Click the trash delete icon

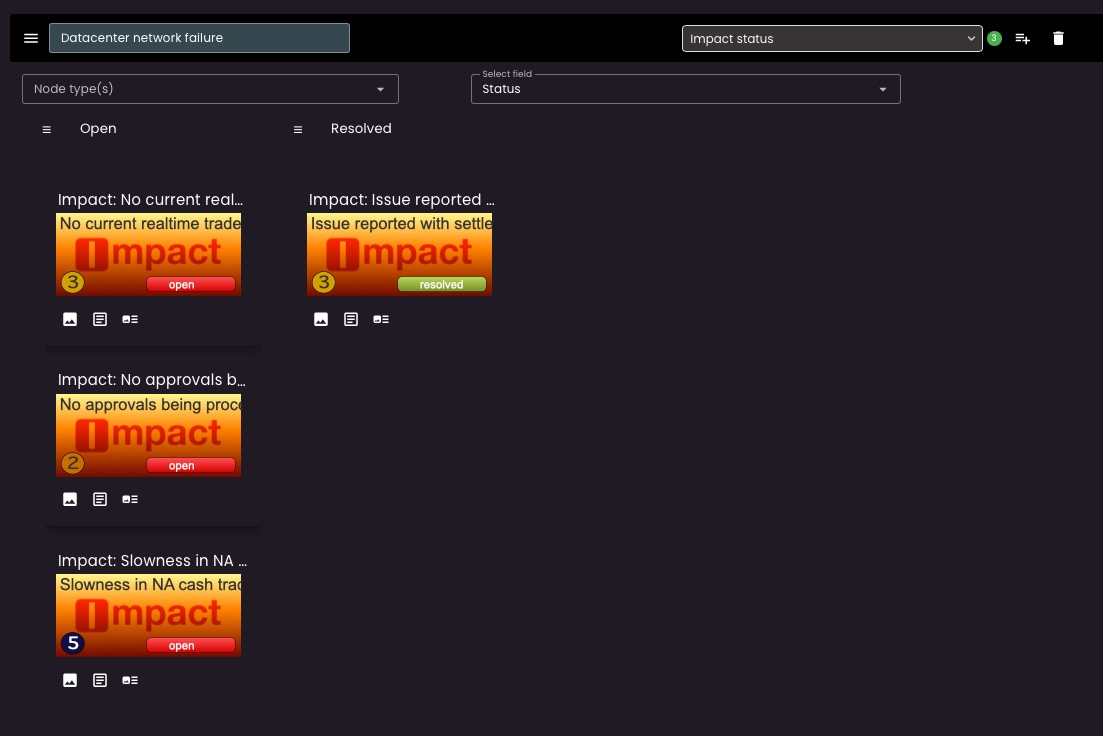[1058, 38]
